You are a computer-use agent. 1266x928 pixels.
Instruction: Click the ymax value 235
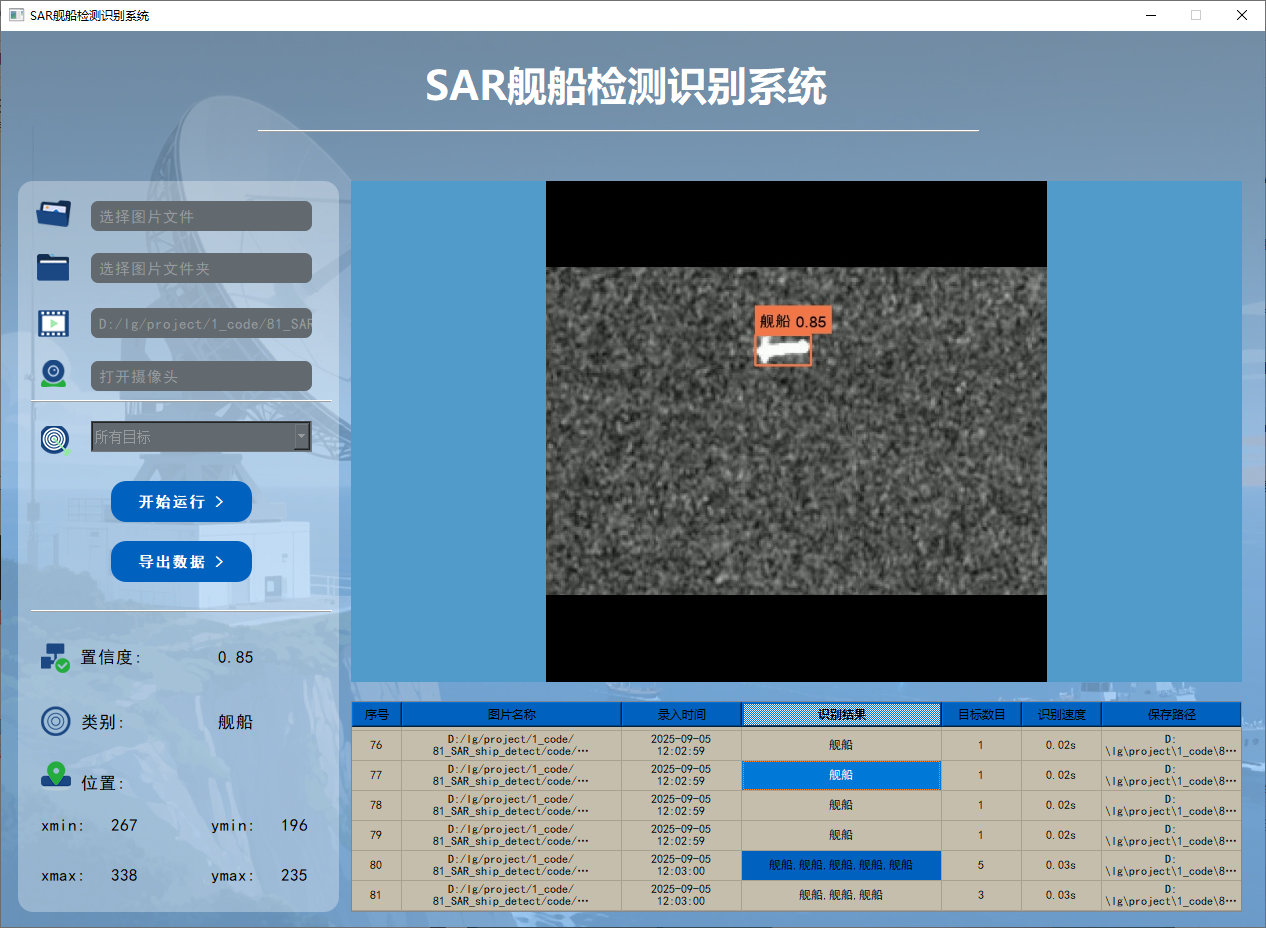coord(294,875)
